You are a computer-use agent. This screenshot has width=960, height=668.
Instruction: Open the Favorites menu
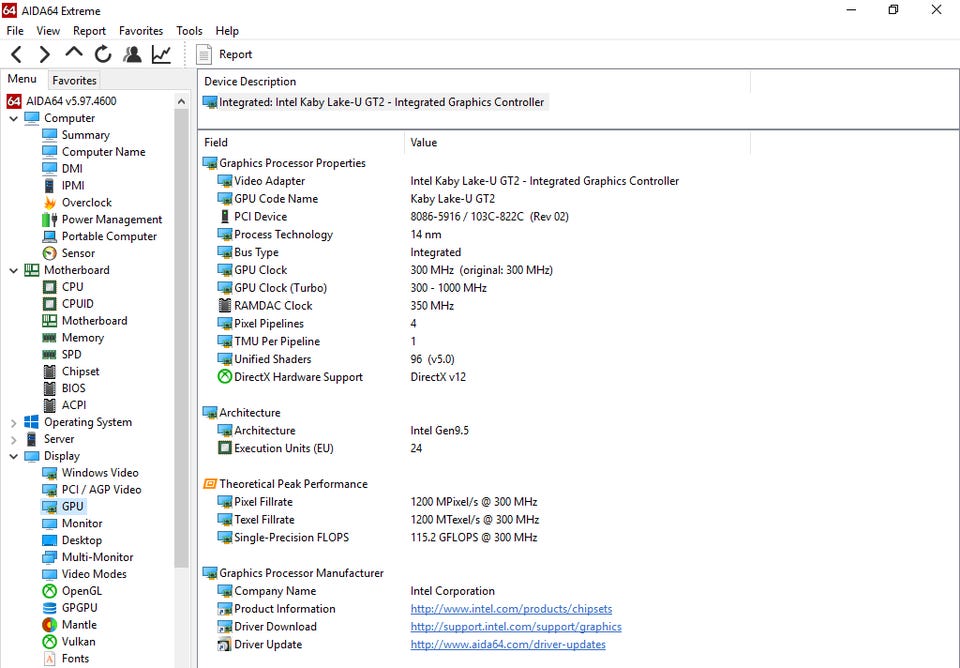click(x=141, y=31)
